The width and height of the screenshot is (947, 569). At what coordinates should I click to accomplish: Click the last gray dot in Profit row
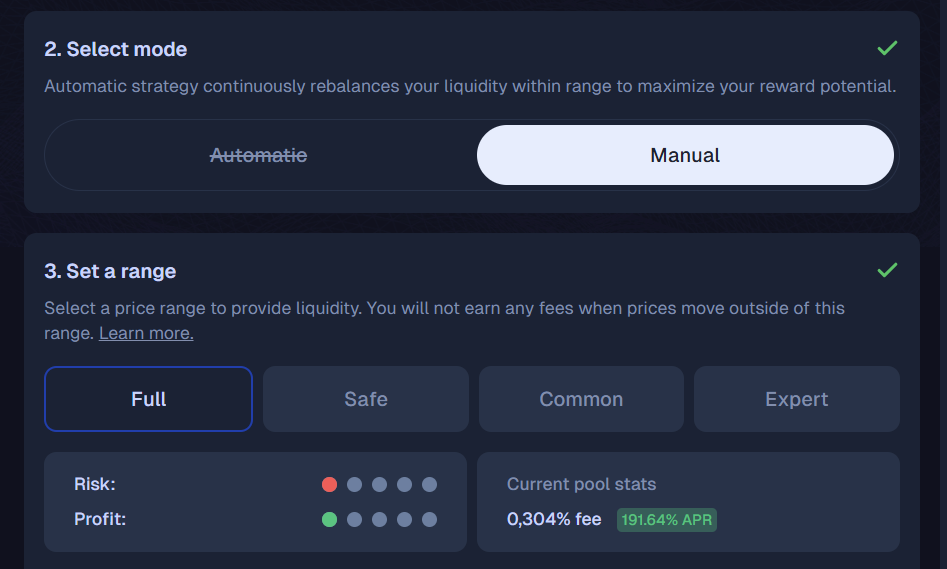[x=429, y=519]
